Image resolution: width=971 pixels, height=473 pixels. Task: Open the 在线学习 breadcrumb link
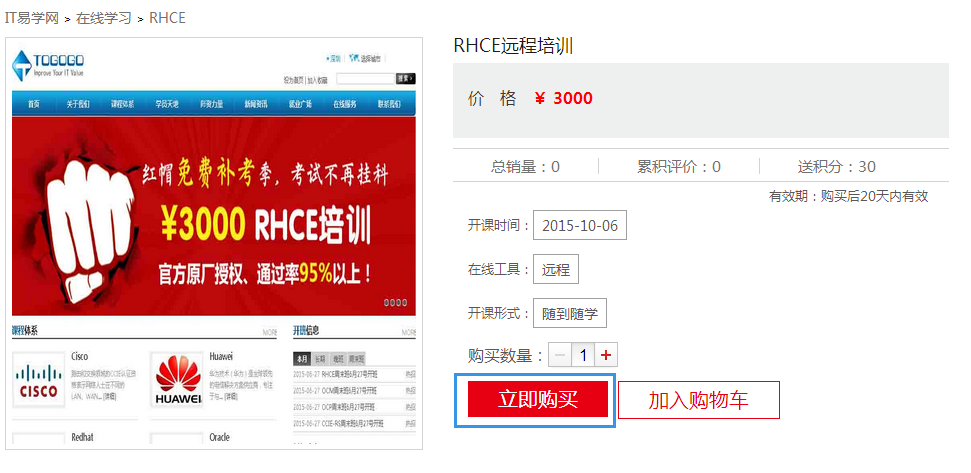pos(104,18)
